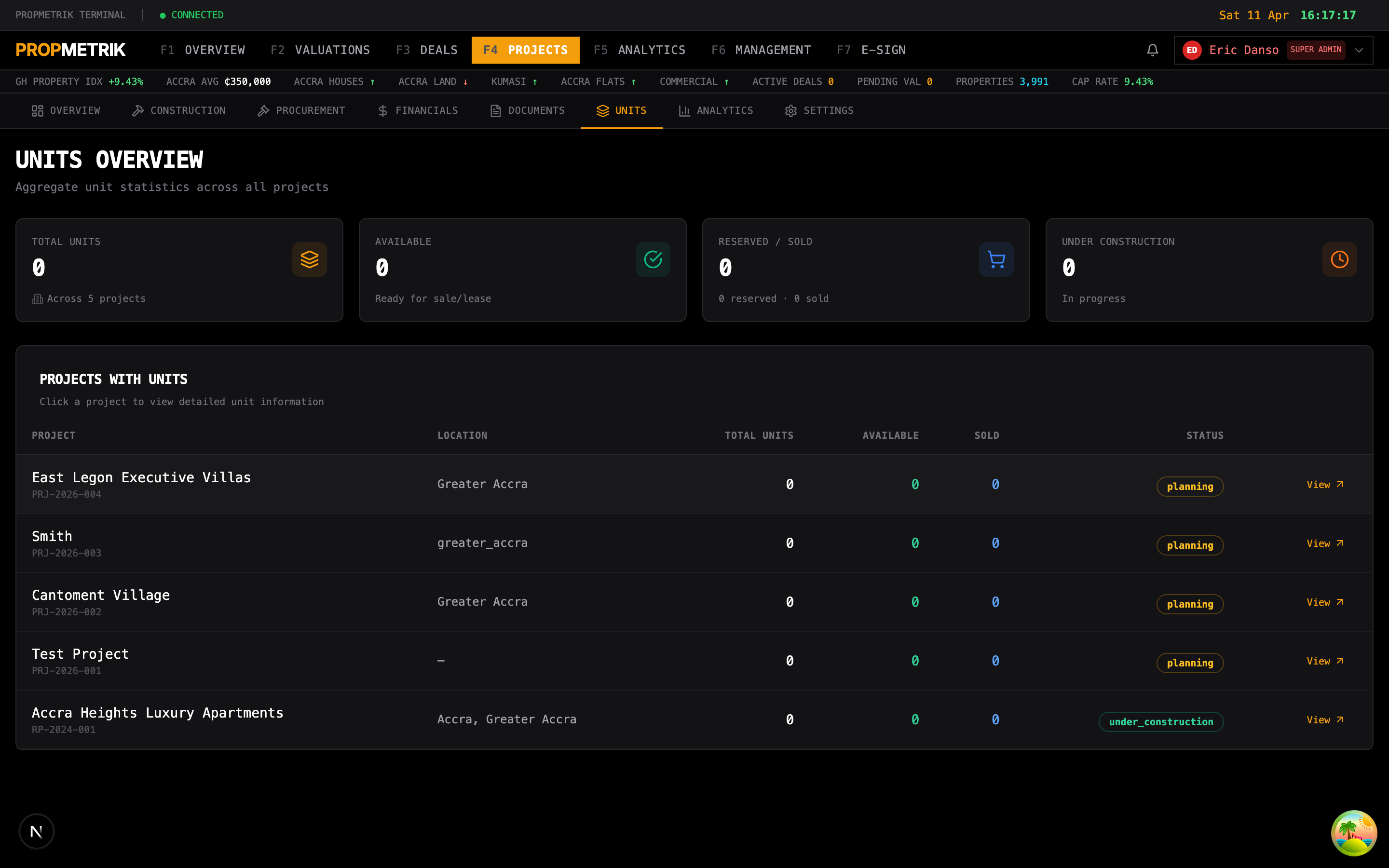
Task: Select F4 Projects section
Action: point(525,50)
